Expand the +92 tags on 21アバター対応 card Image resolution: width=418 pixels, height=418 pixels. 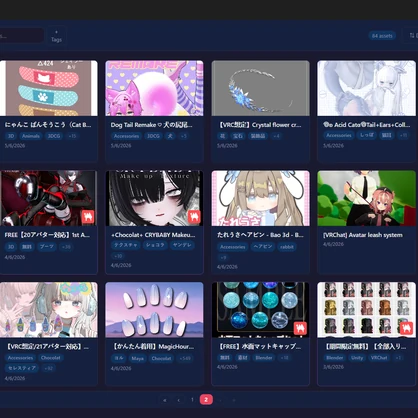[49, 368]
